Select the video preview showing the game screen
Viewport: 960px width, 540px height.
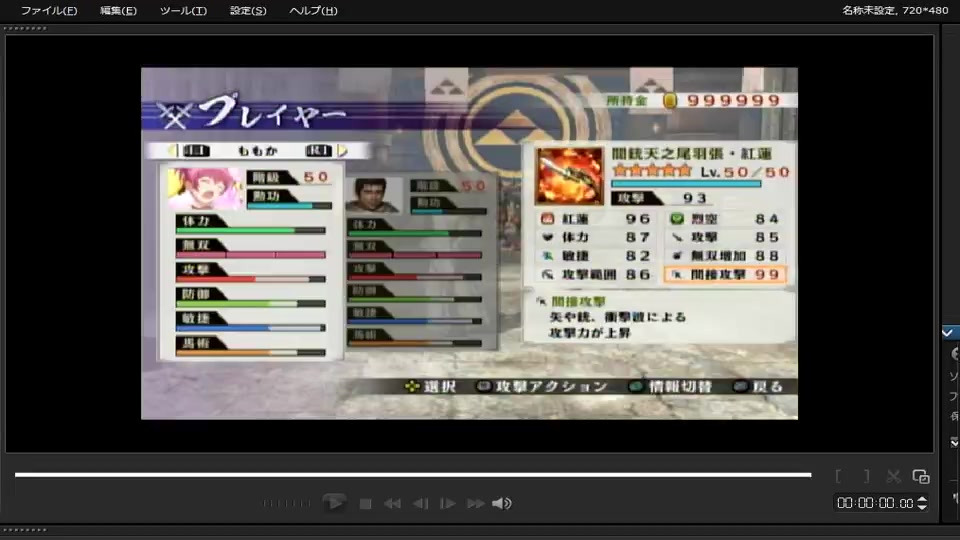(x=470, y=244)
